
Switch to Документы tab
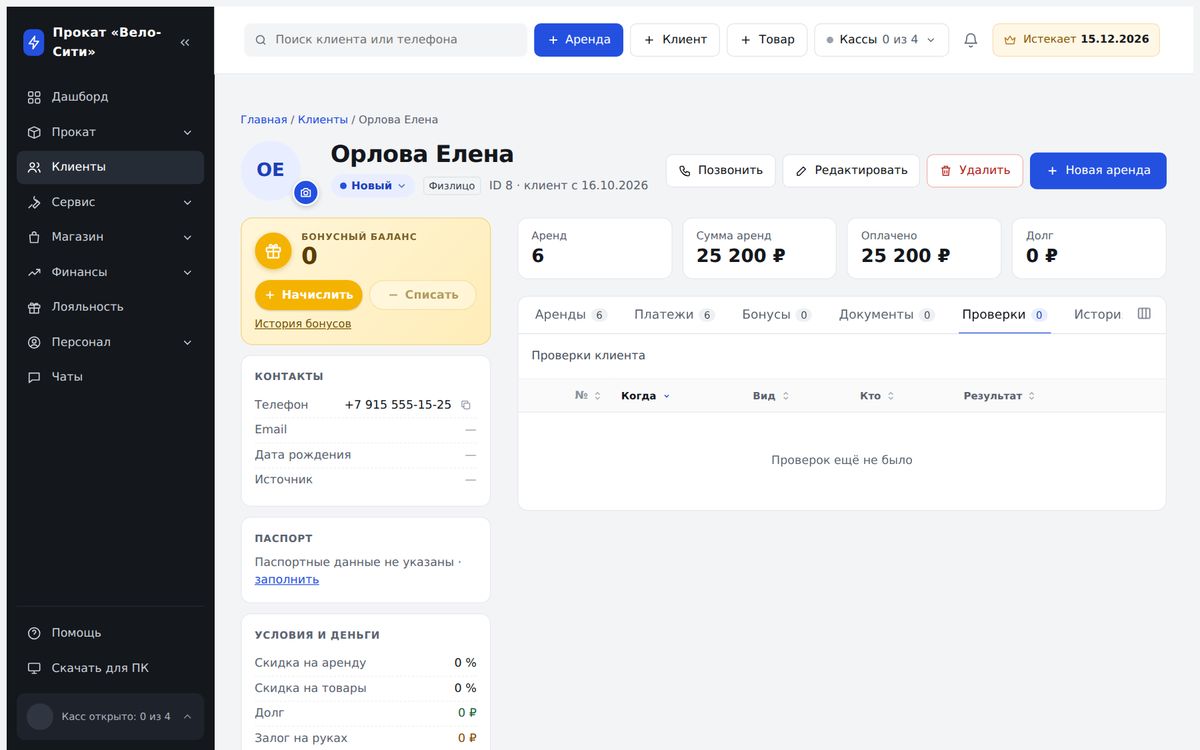[886, 314]
